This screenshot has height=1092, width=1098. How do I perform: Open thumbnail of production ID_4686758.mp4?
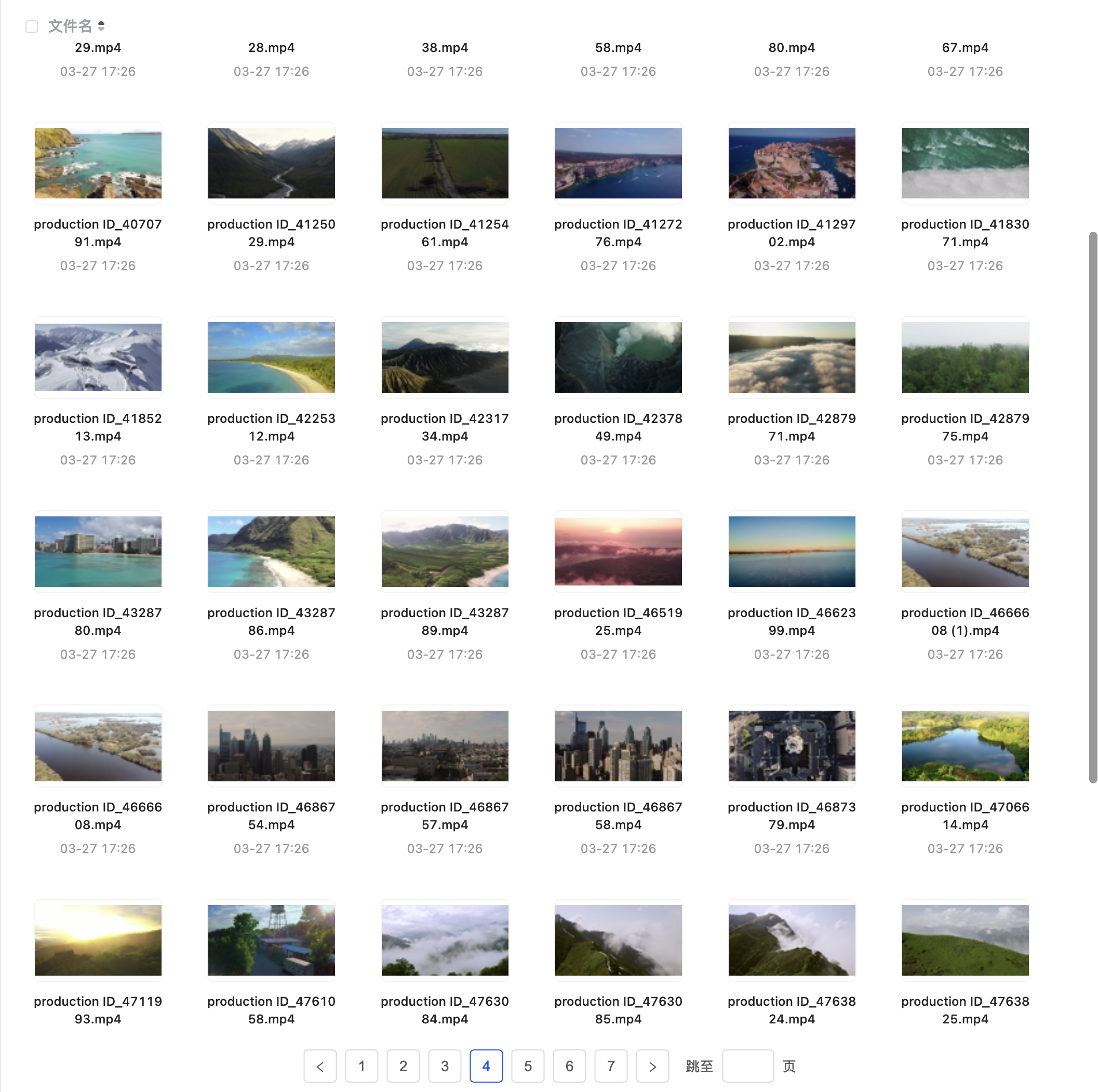(618, 746)
